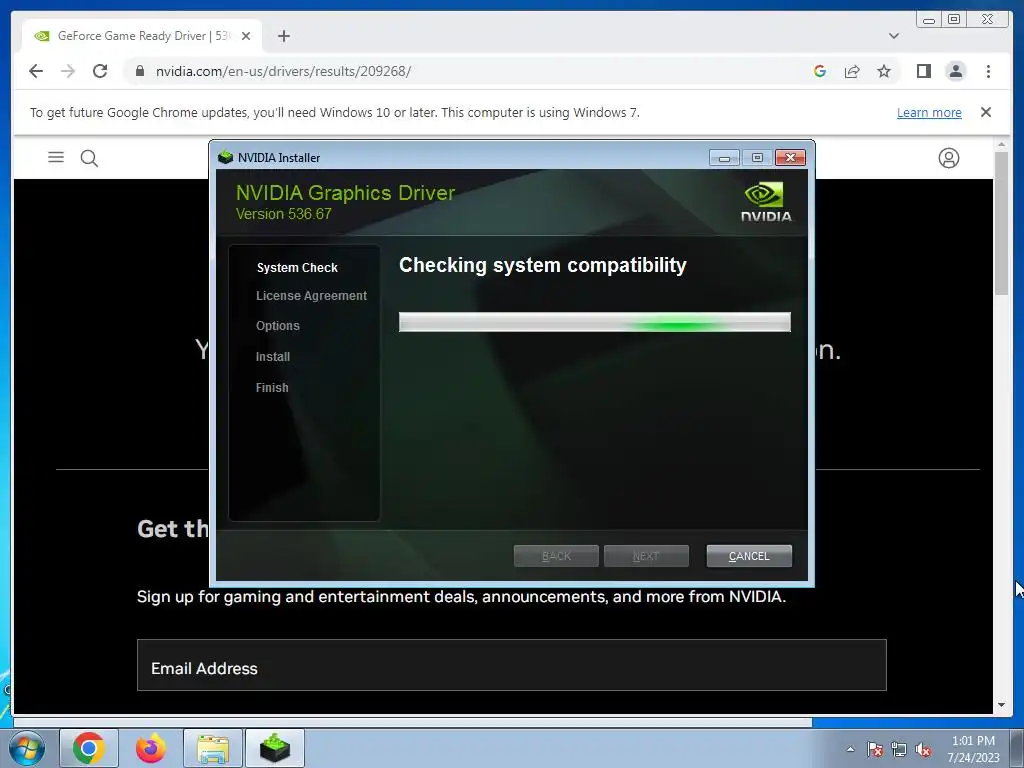Viewport: 1024px width, 768px height.
Task: Click the address bar URL
Action: (283, 71)
